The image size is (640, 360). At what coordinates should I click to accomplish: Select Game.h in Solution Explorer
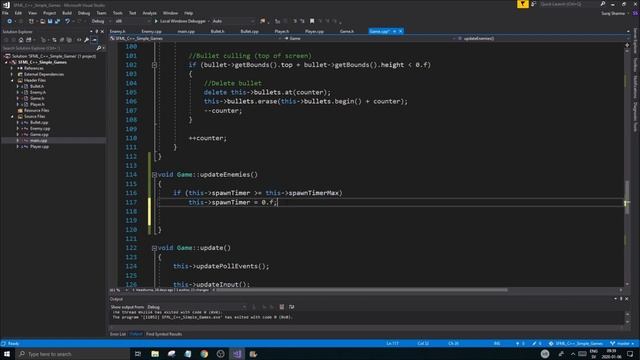[37, 98]
